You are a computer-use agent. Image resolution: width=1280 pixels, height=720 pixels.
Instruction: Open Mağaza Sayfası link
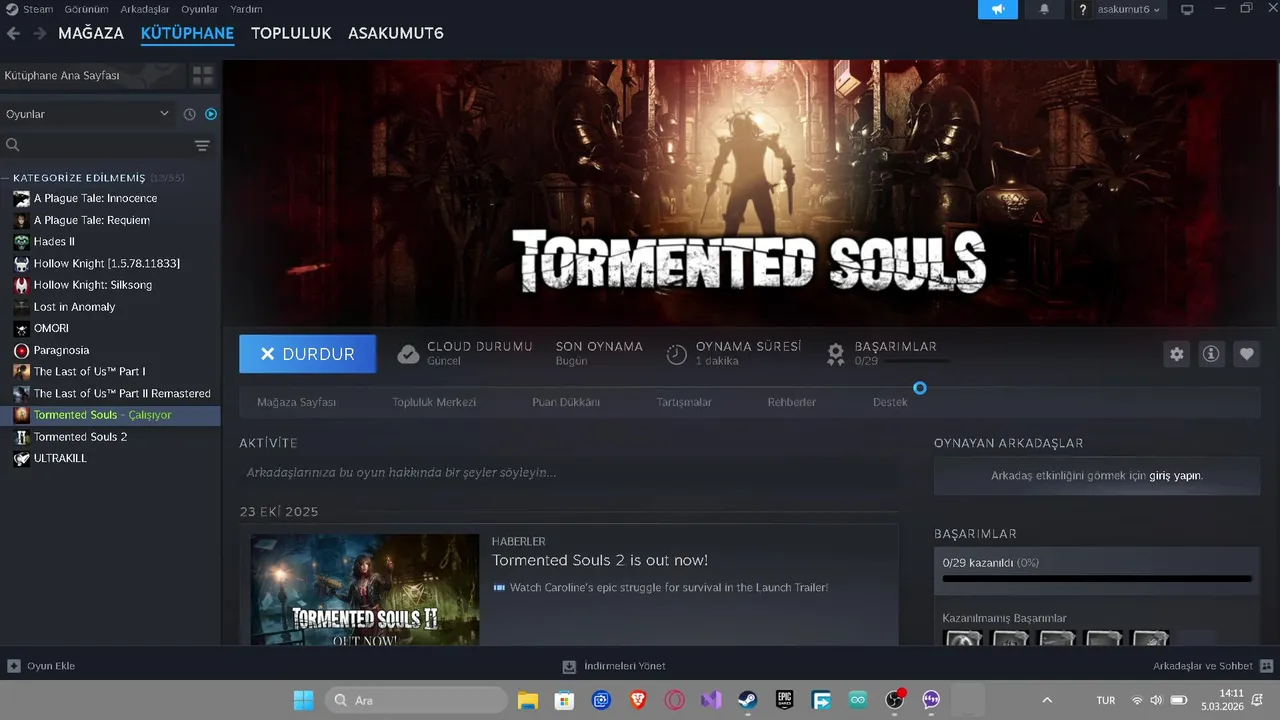tap(296, 402)
